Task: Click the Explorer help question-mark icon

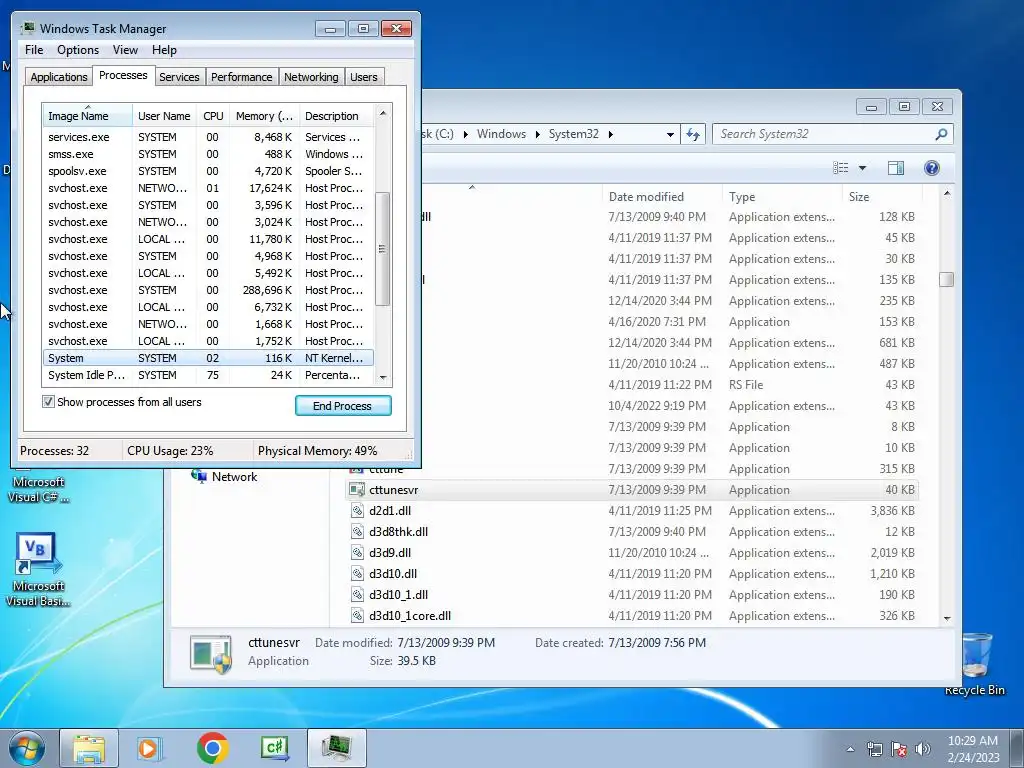Action: point(932,168)
